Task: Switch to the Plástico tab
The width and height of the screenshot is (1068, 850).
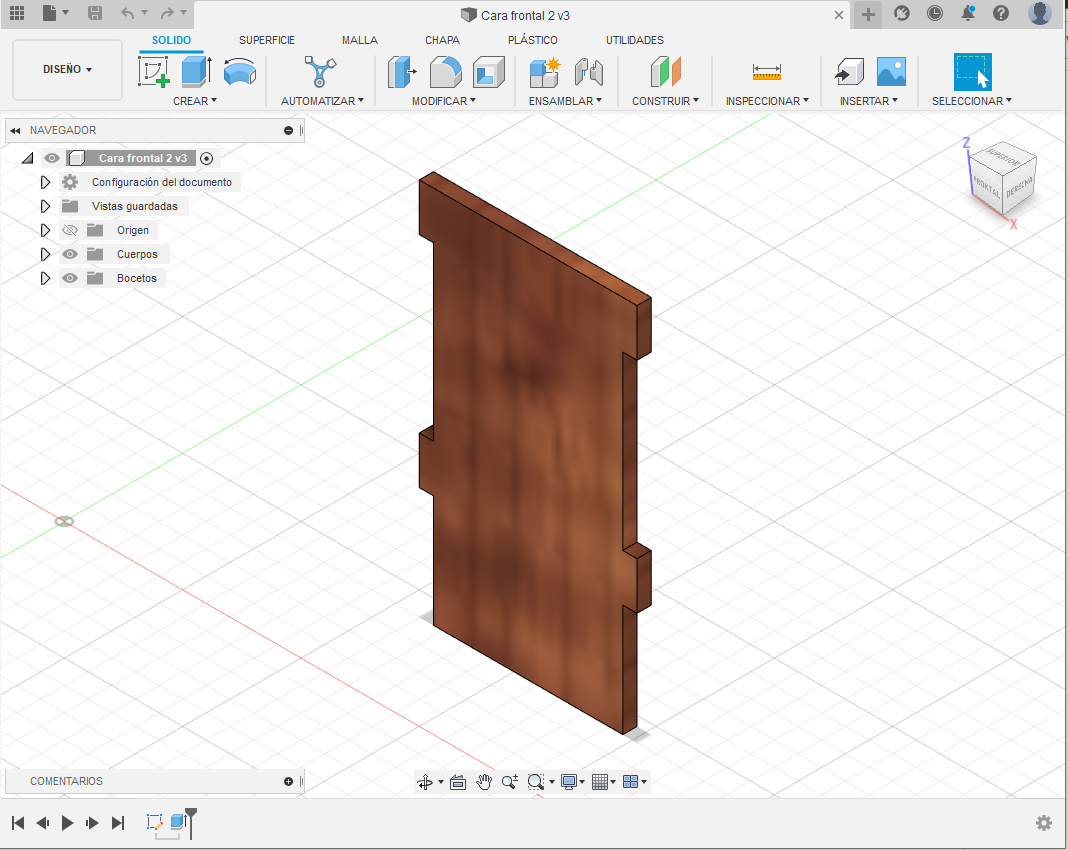Action: pos(533,40)
